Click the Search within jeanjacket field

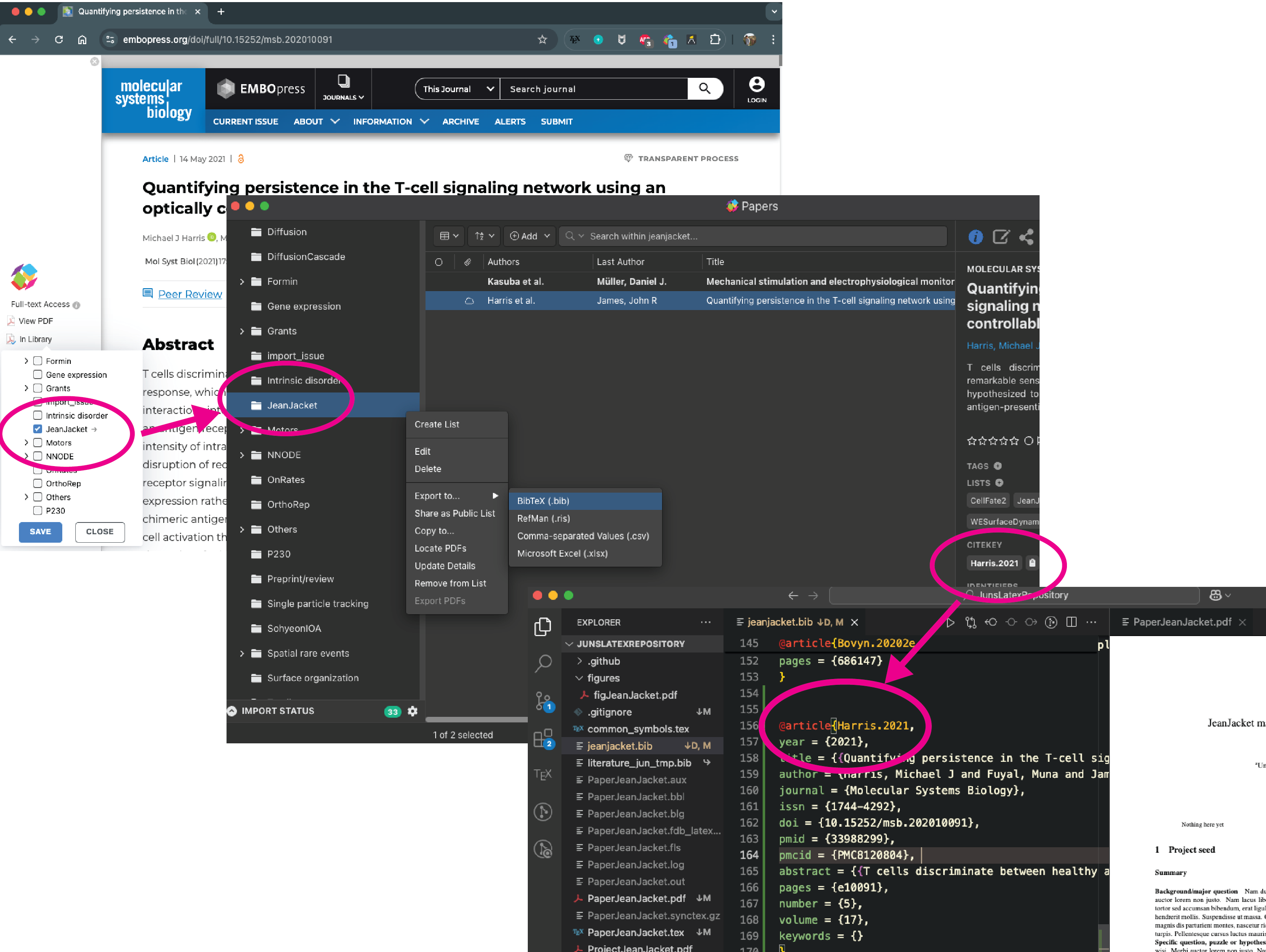[753, 236]
